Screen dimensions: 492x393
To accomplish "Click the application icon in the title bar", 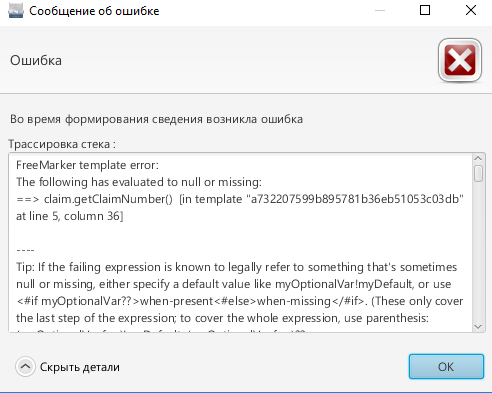I will pos(16,10).
